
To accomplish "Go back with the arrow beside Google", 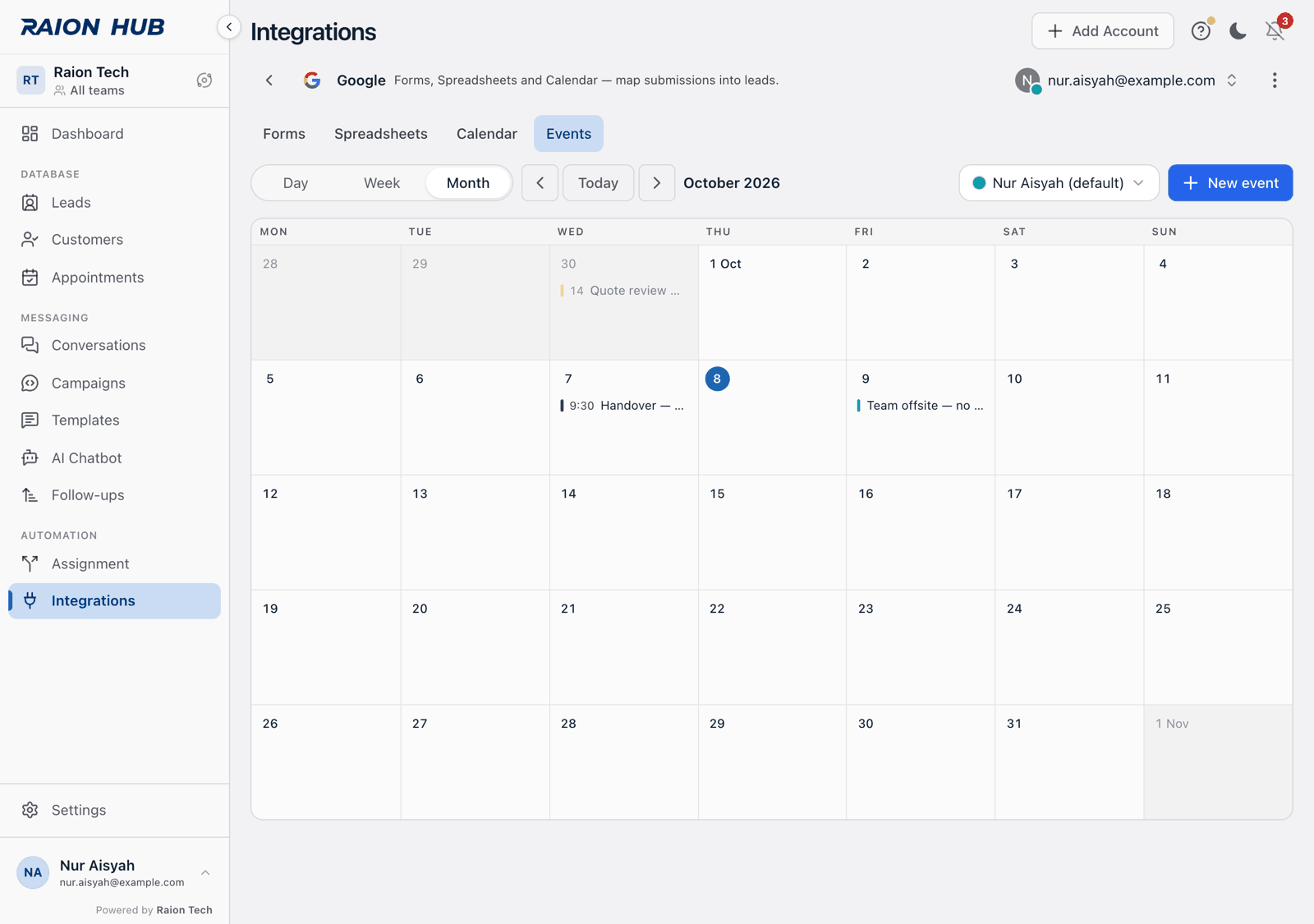I will click(269, 80).
